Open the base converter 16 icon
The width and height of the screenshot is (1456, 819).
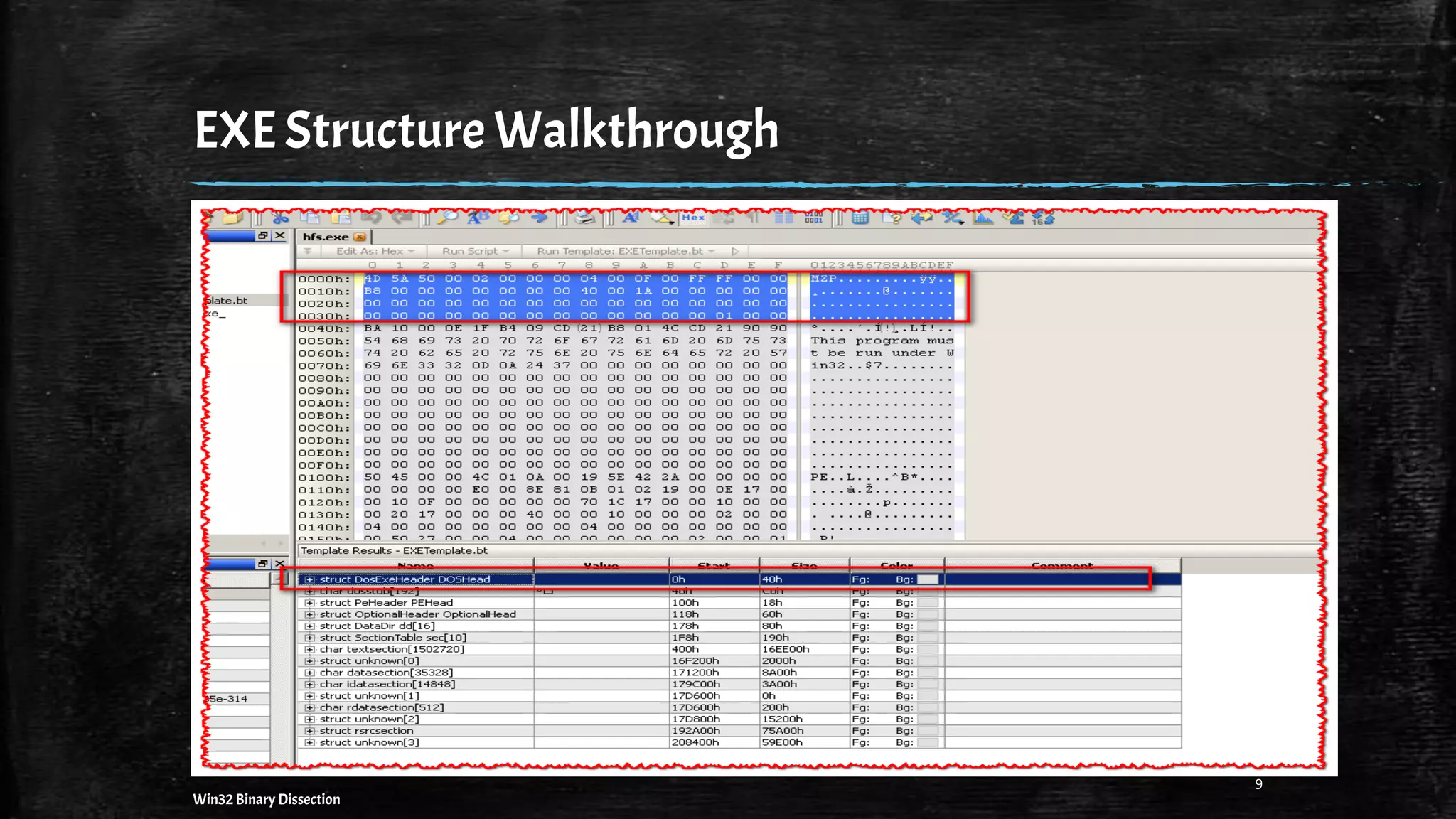[1043, 218]
